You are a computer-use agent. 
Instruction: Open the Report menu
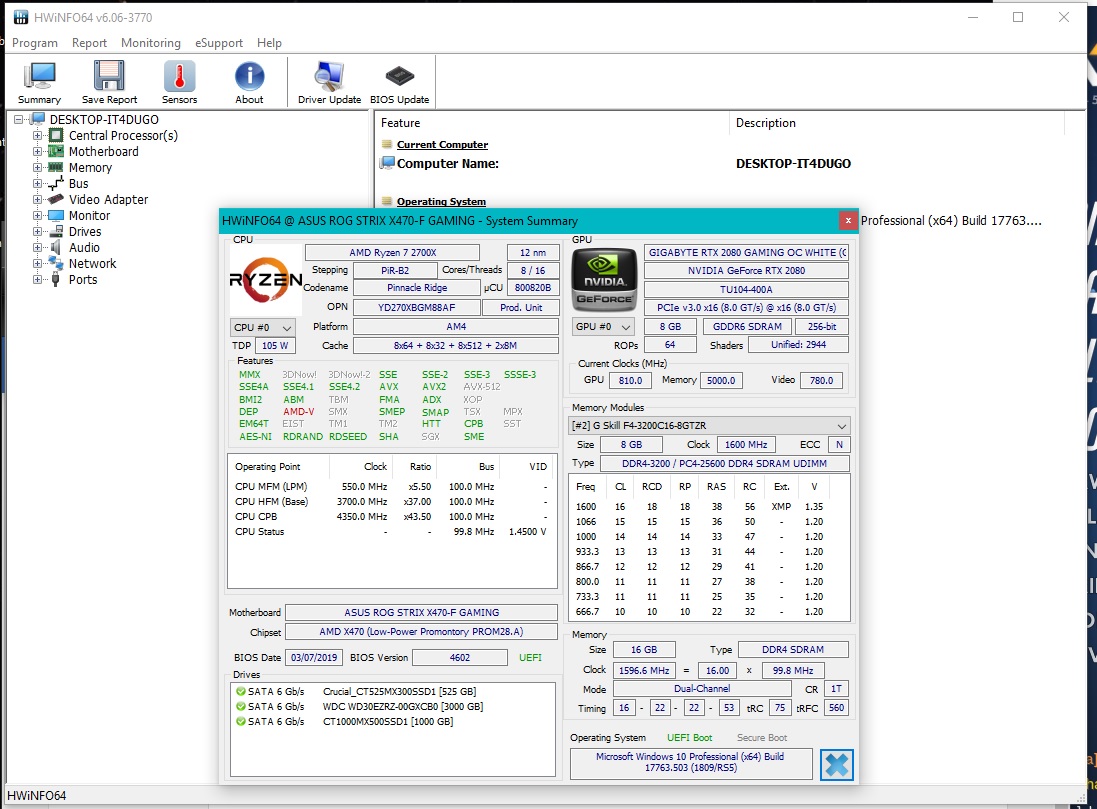tap(90, 43)
